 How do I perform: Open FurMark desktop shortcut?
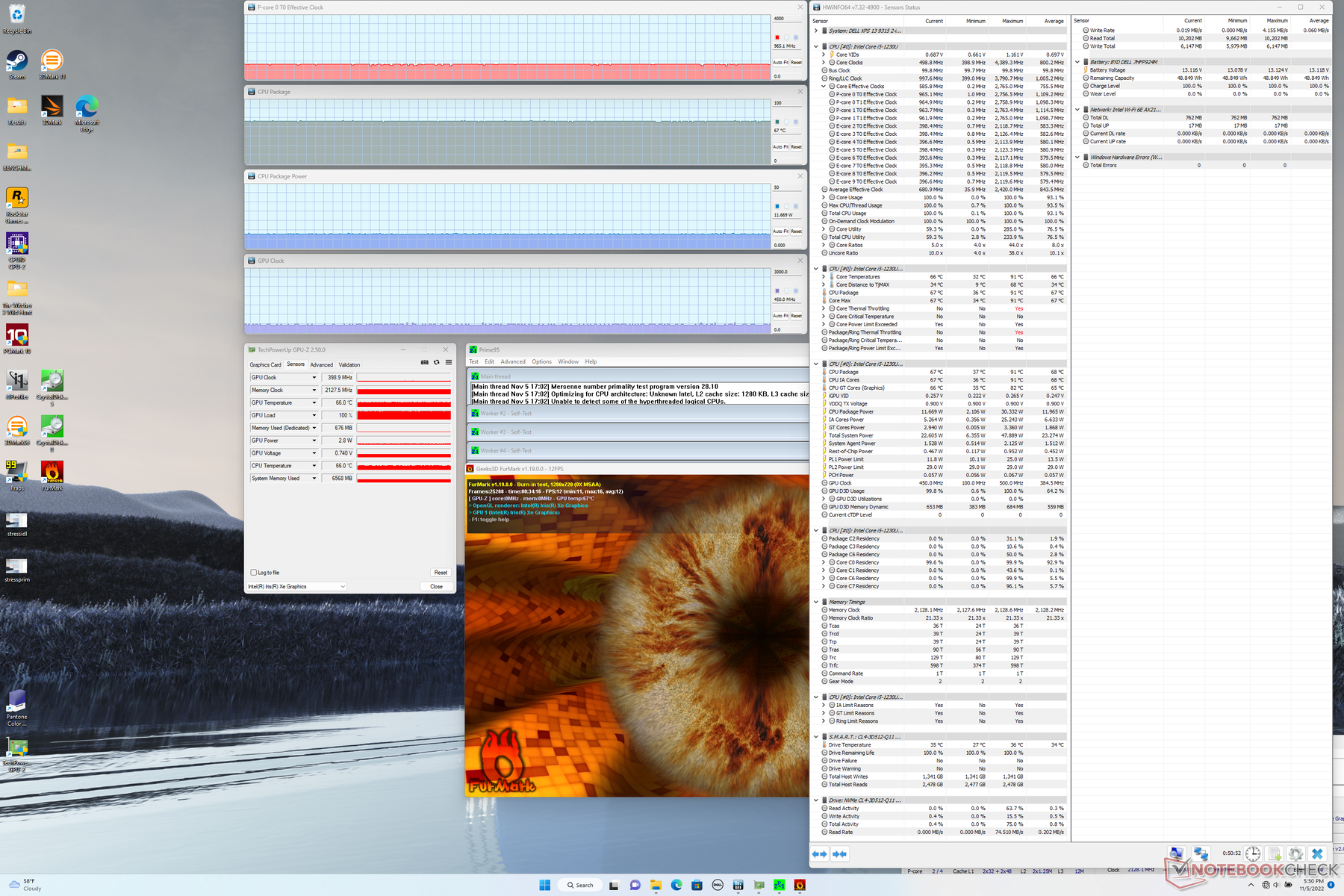52,476
